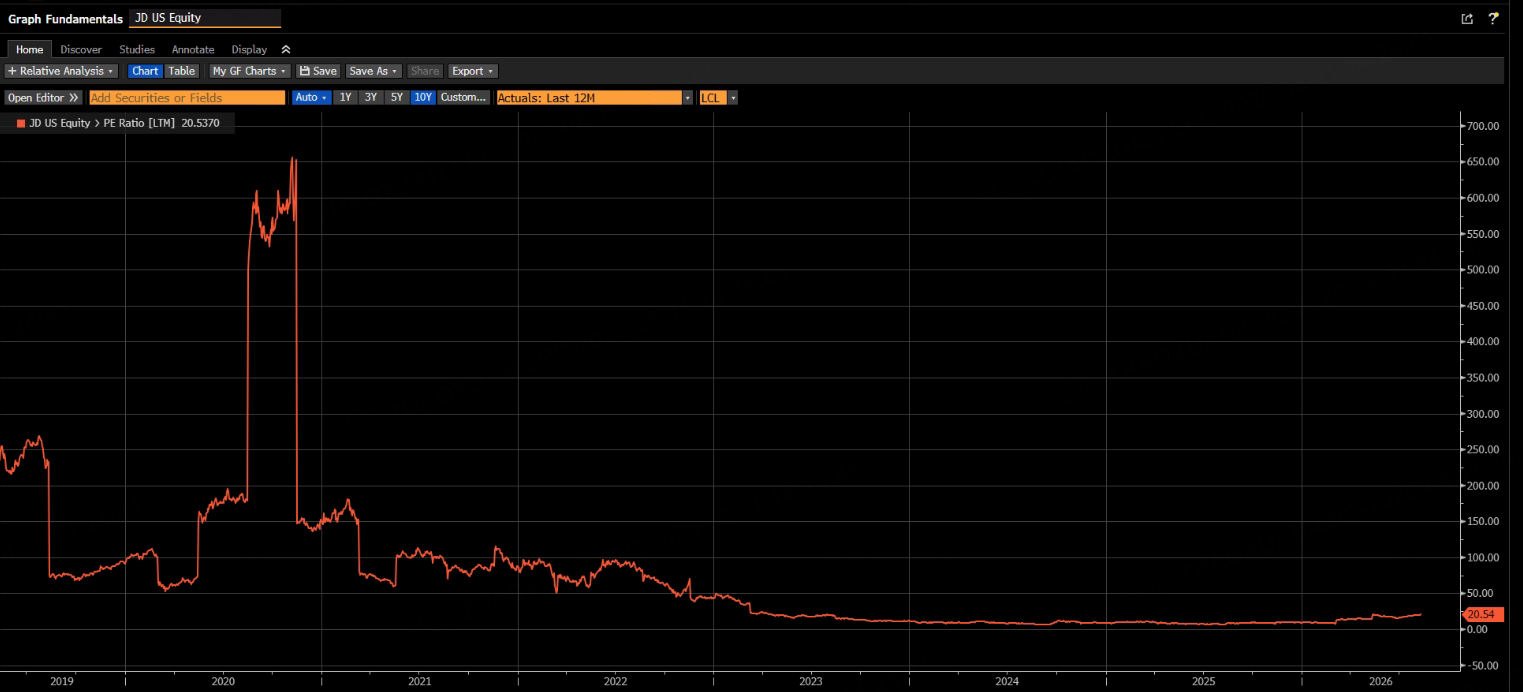Click the greyed Share button
Viewport: 1523px width, 692px height.
[x=425, y=71]
